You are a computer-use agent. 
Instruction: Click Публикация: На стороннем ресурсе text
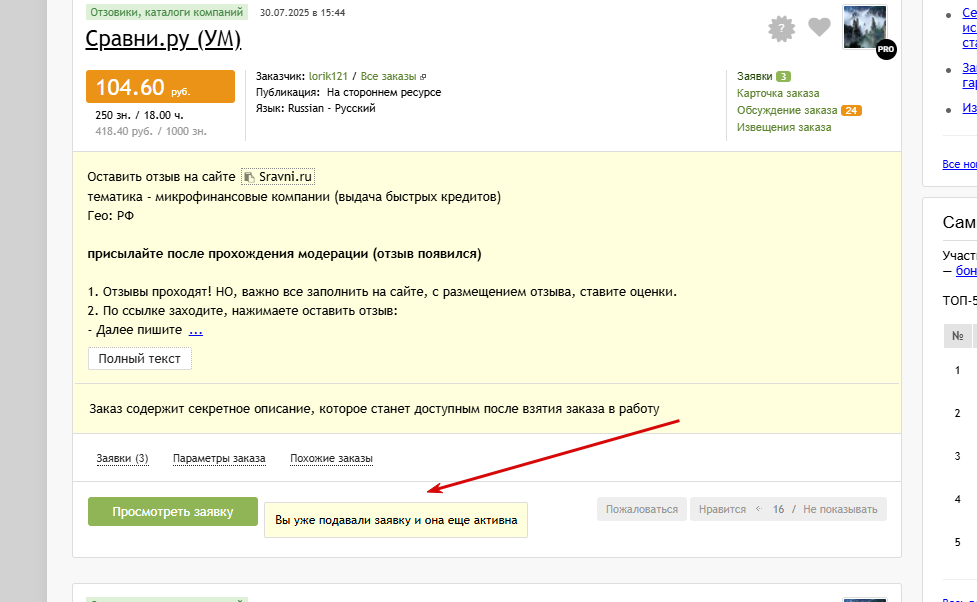click(348, 92)
